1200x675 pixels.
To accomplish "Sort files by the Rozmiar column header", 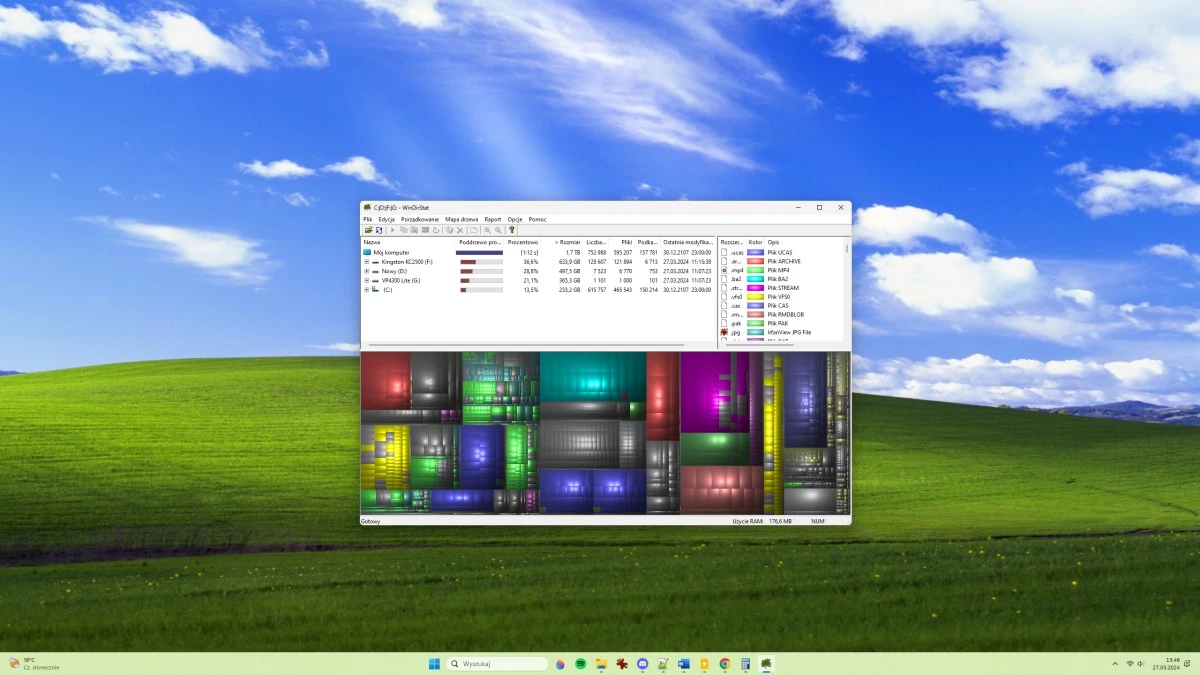I will (566, 242).
